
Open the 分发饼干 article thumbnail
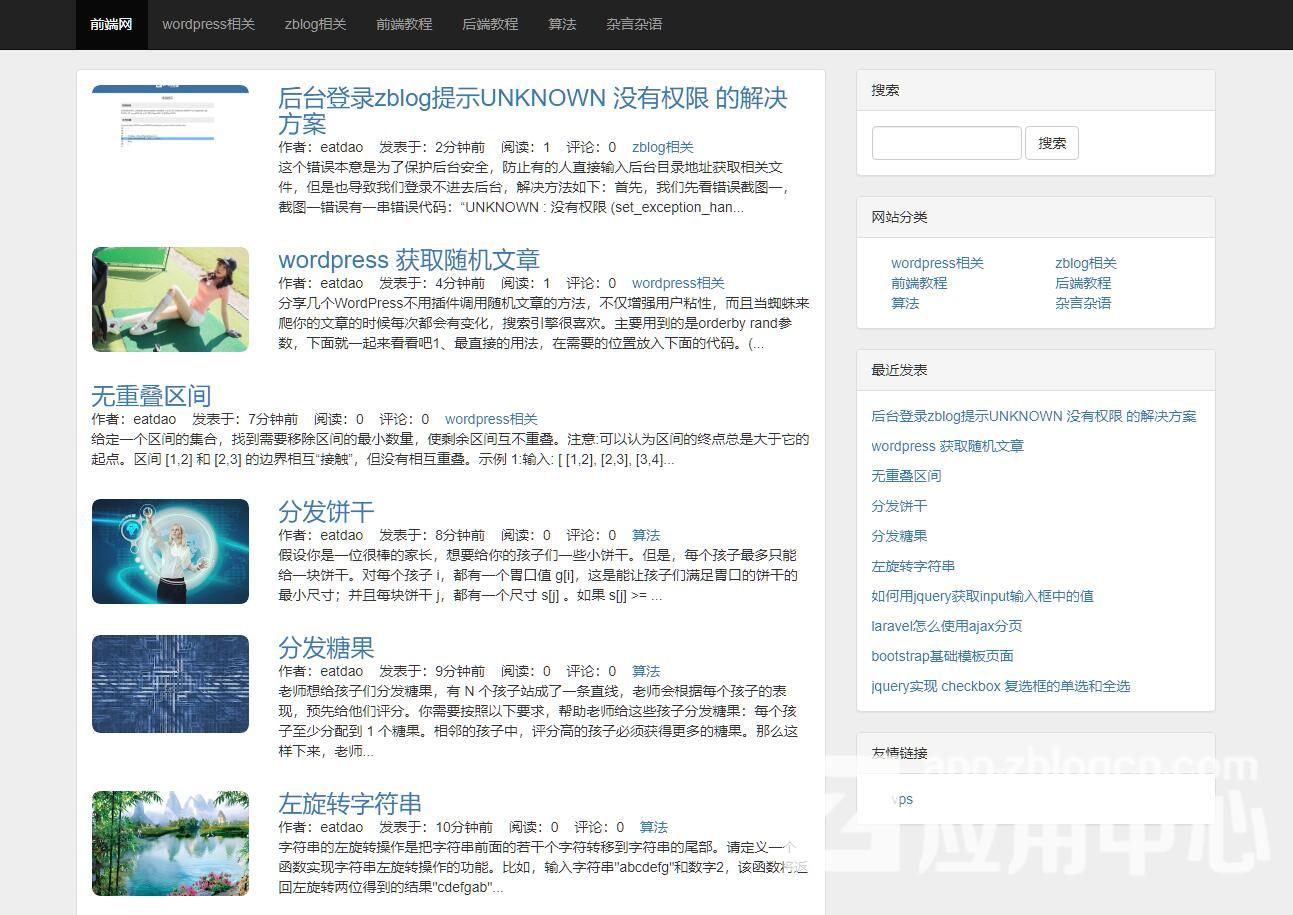click(170, 551)
